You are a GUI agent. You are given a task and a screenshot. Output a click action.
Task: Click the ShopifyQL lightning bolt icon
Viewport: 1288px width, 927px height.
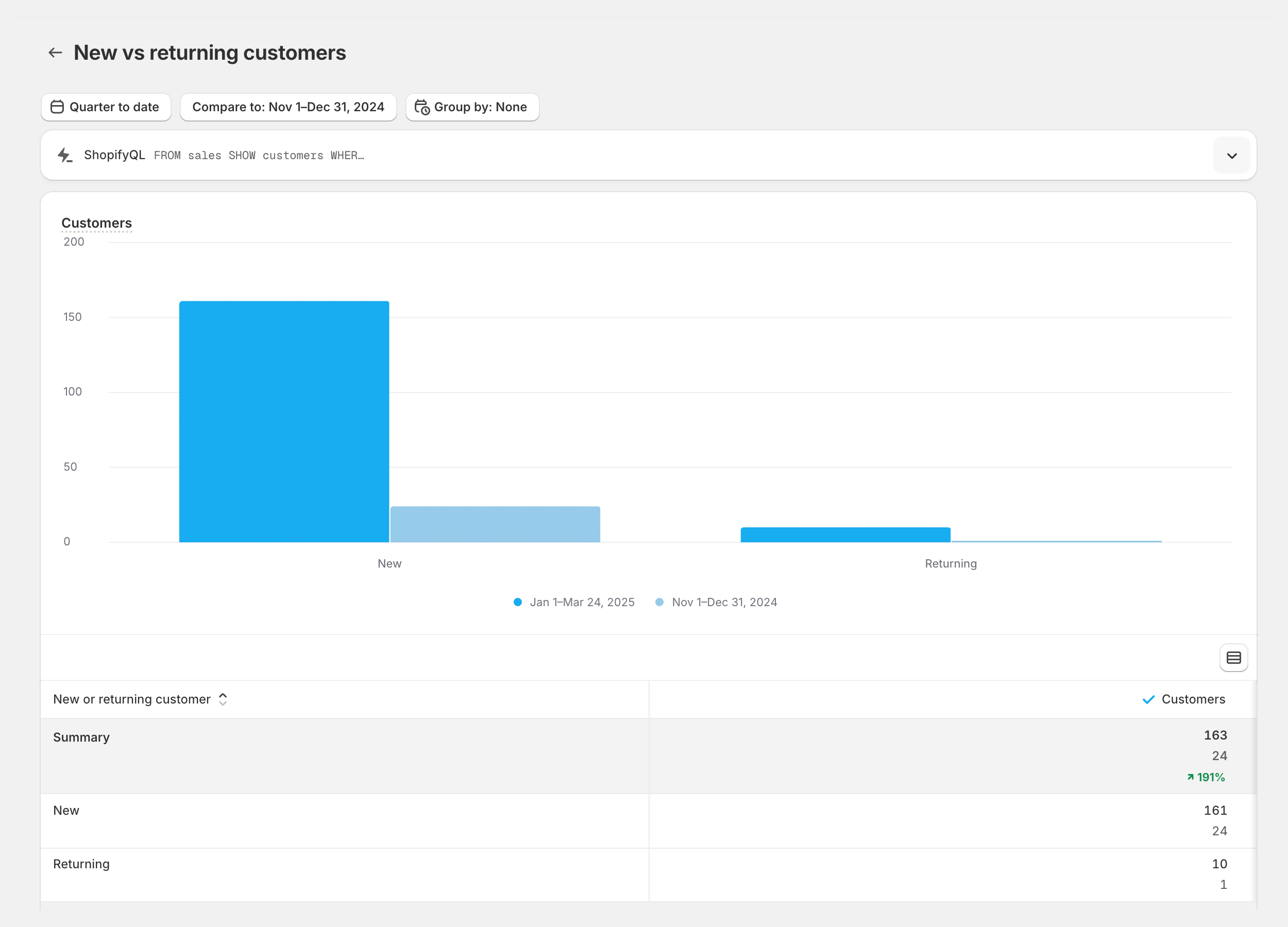[x=65, y=155]
